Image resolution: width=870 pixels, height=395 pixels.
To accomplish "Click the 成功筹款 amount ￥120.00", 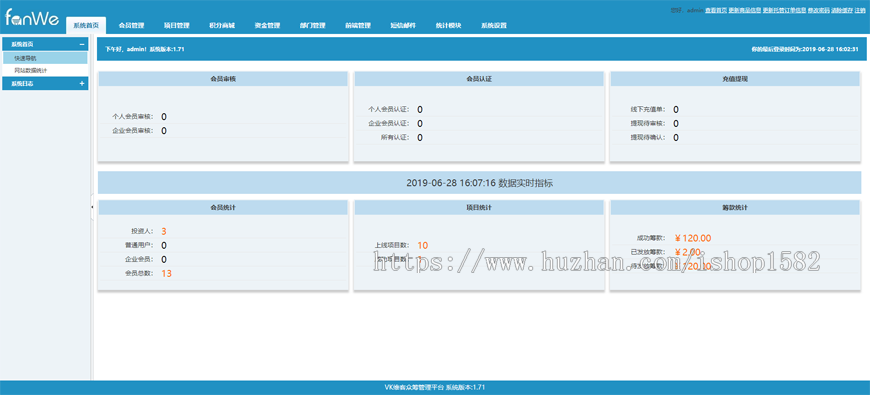I will 692,239.
